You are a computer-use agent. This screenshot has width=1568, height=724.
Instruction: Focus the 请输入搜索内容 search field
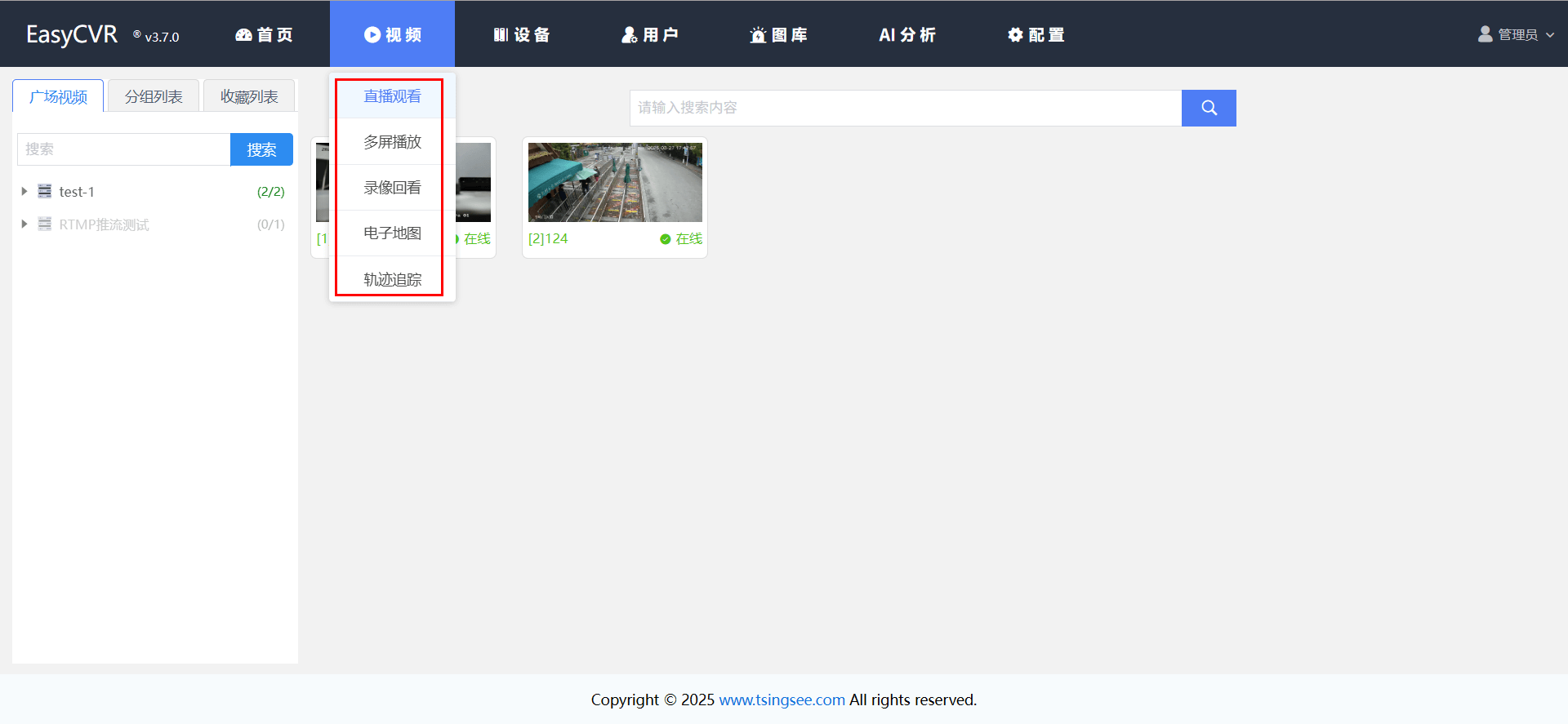[905, 108]
